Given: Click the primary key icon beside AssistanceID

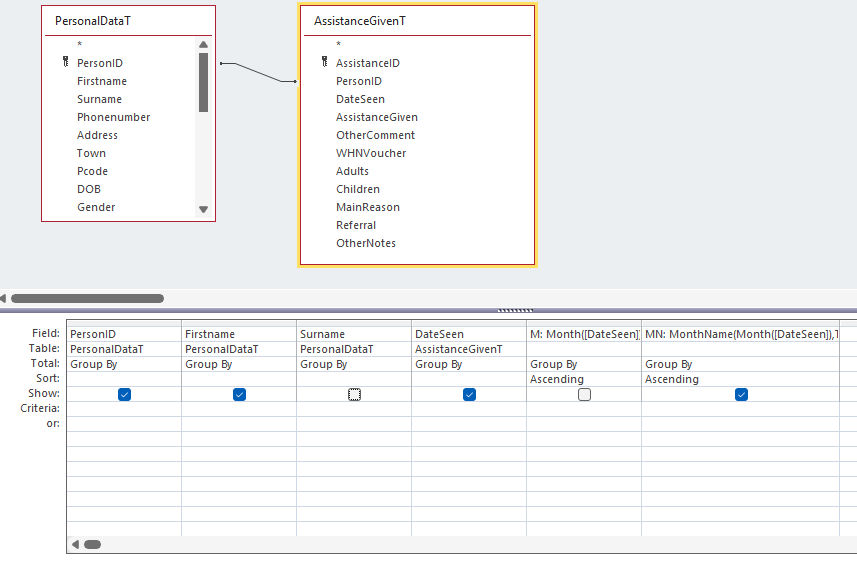Looking at the screenshot, I should point(322,62).
